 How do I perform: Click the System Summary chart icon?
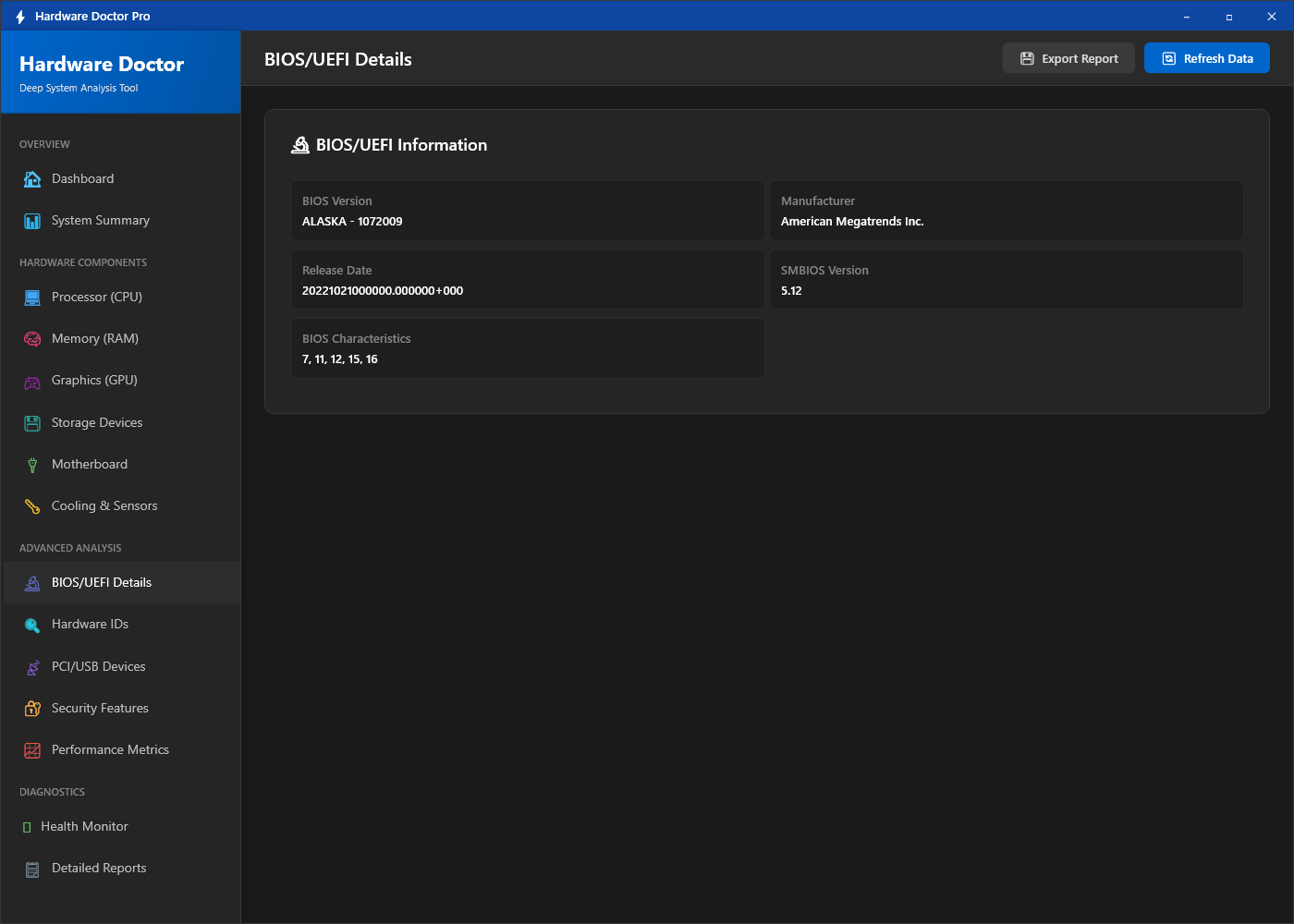(x=32, y=221)
